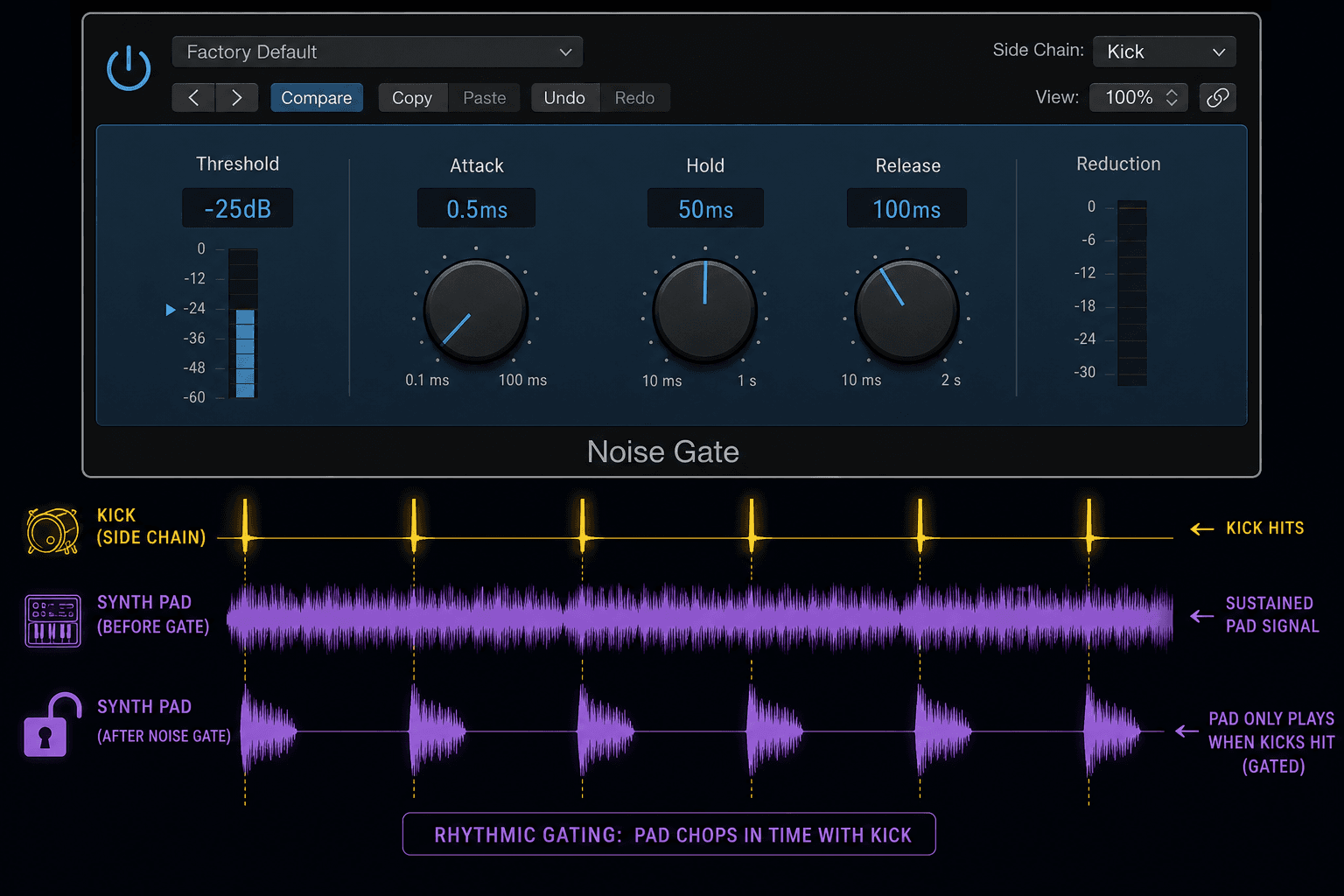The image size is (1344, 896).
Task: Toggle the Noise Gate power button
Action: (129, 68)
